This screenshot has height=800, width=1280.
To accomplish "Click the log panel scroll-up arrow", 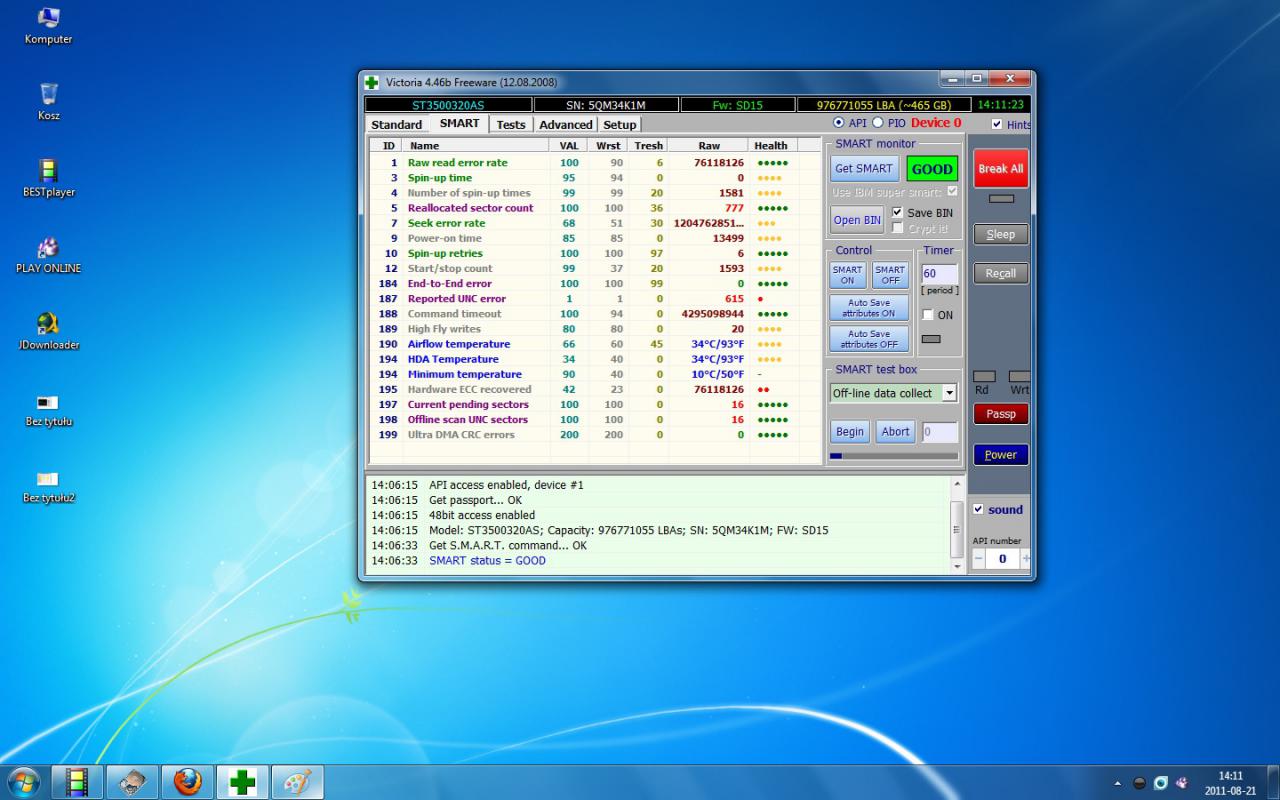I will (956, 485).
